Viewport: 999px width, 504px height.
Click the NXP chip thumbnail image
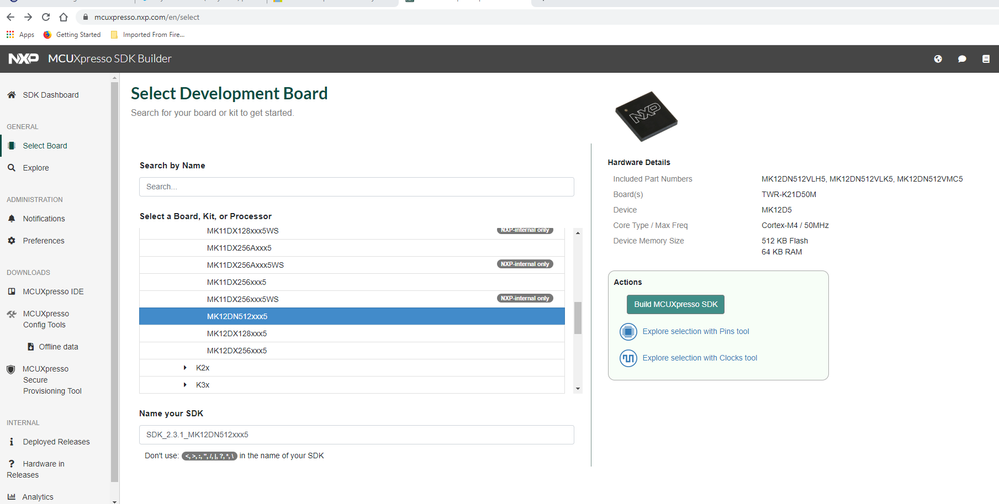pos(645,117)
